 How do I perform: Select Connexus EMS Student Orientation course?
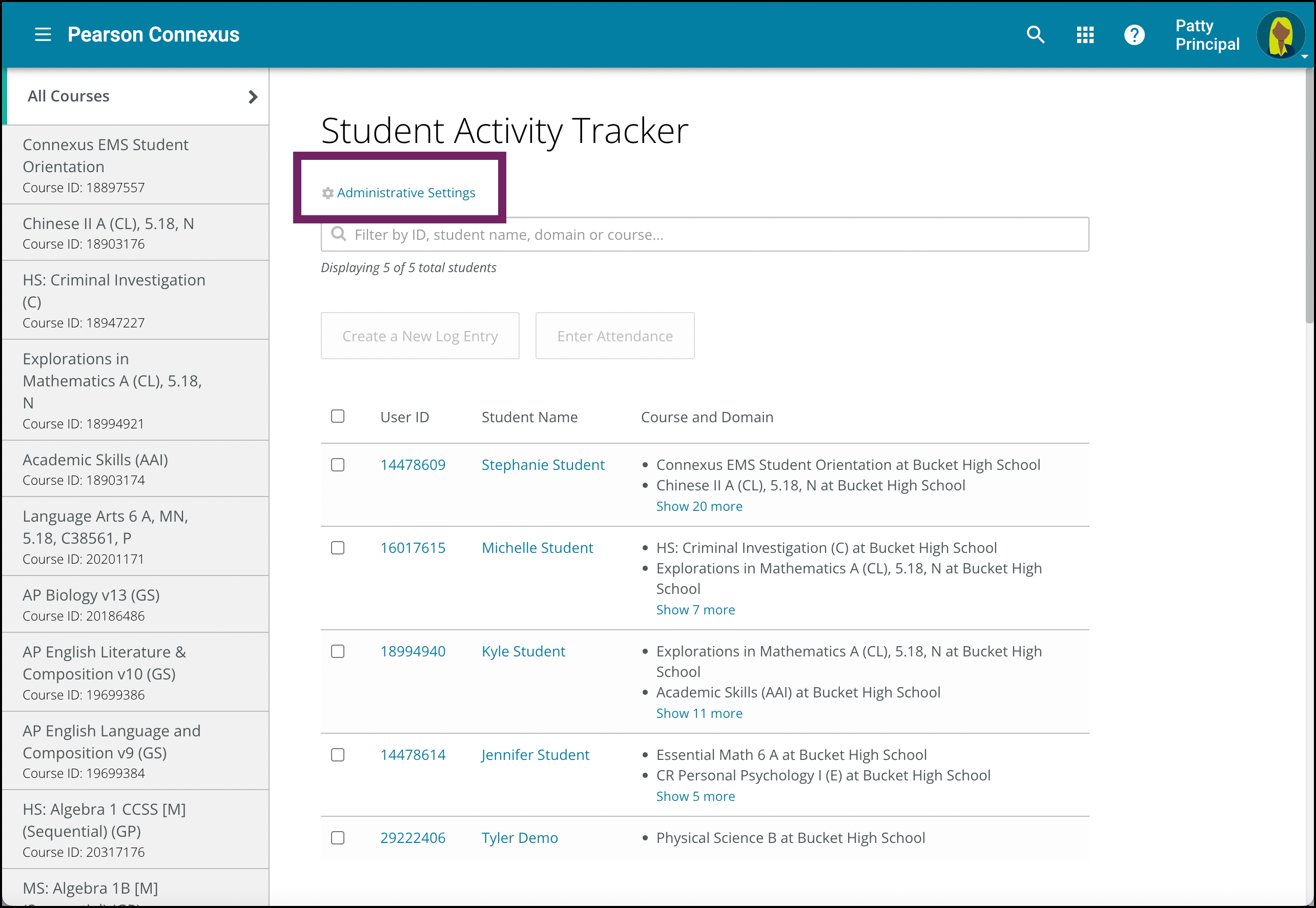135,165
